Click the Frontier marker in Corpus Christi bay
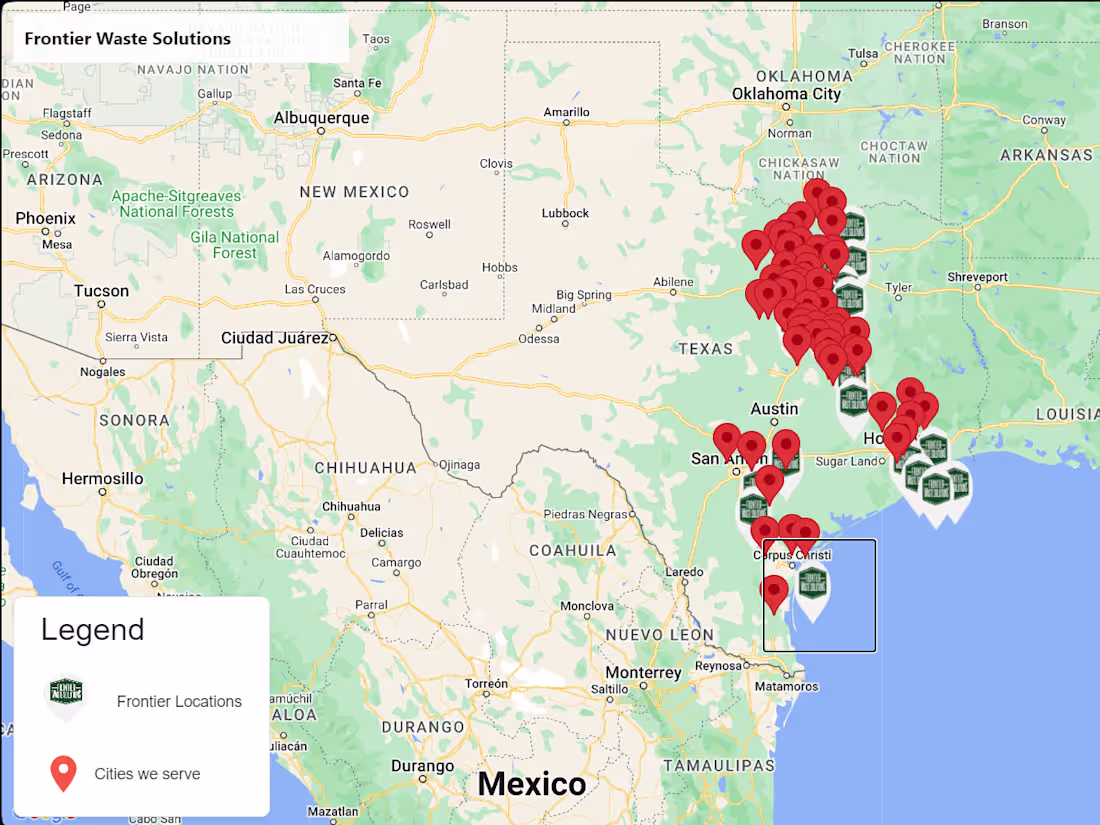 (812, 584)
